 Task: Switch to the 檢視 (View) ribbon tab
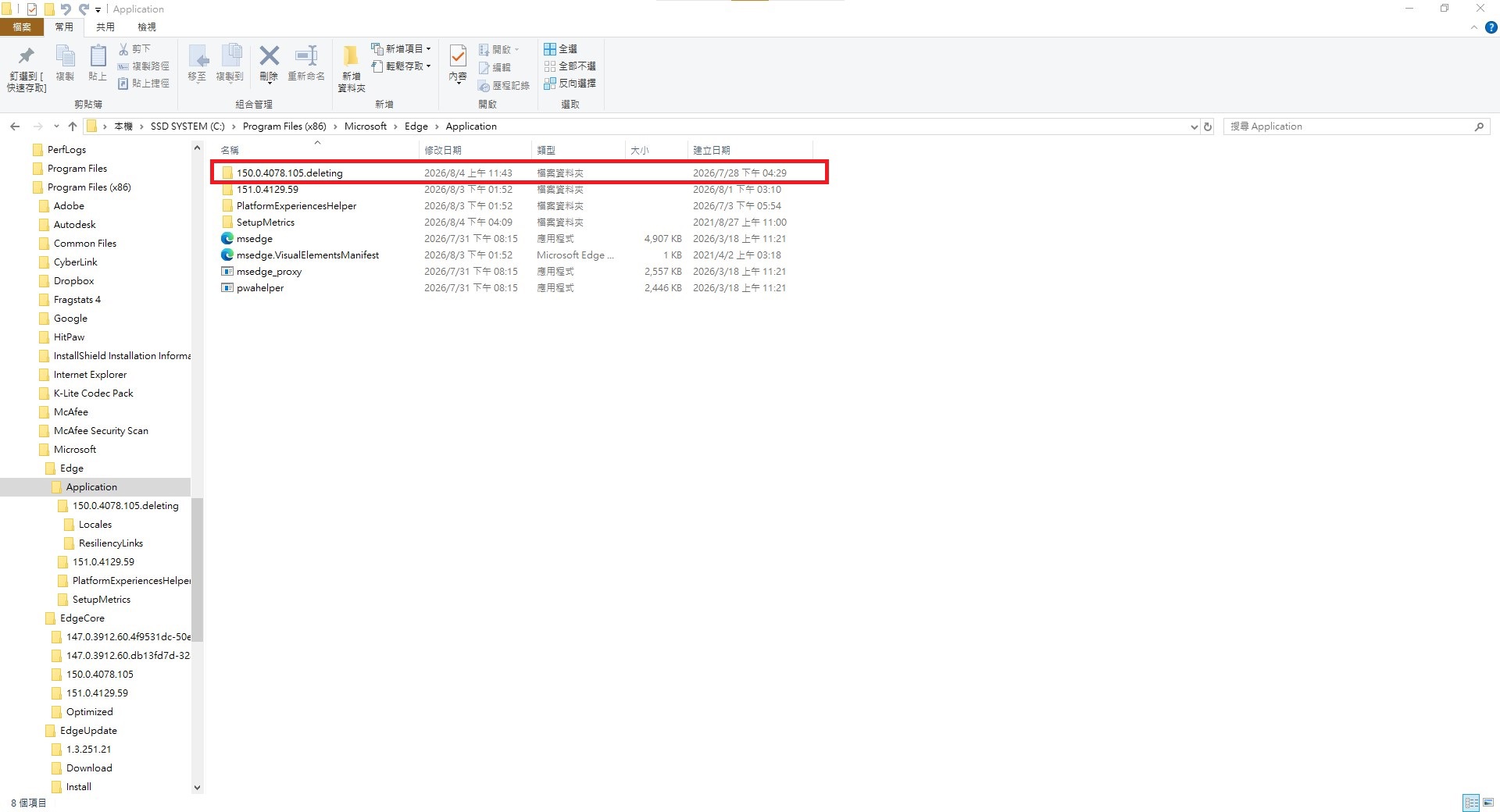point(147,27)
